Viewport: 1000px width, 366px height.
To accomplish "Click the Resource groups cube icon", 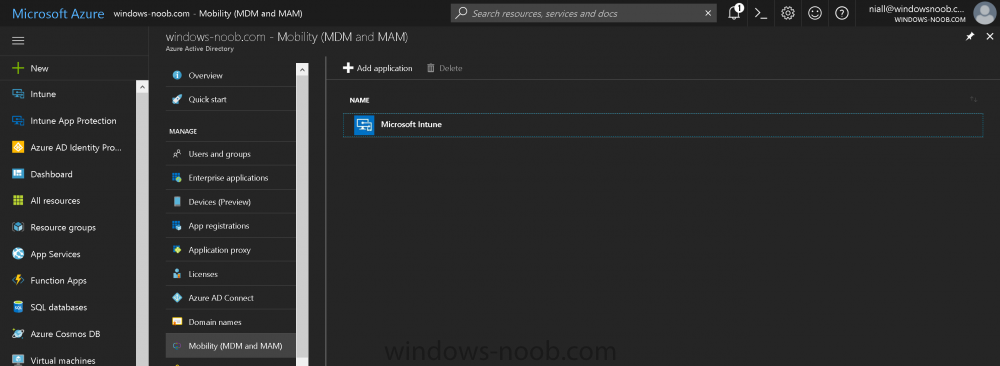I will pos(18,228).
